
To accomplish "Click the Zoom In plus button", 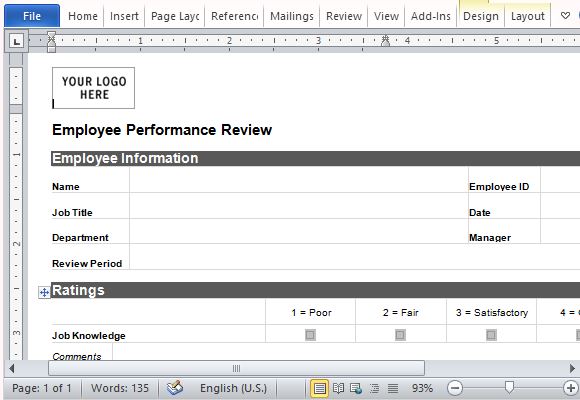I will [571, 388].
